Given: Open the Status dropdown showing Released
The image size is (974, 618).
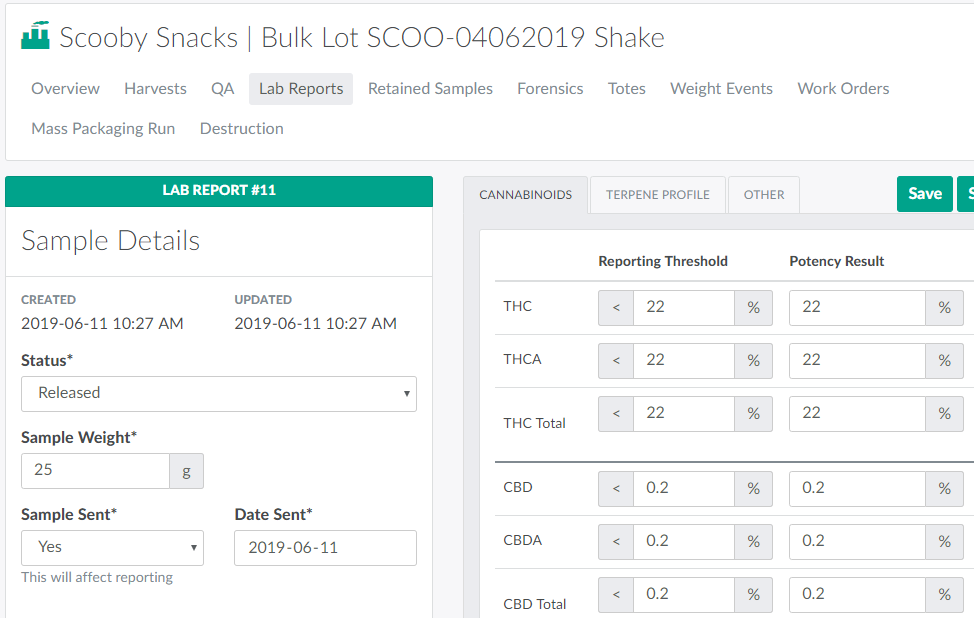Looking at the screenshot, I should (x=218, y=393).
